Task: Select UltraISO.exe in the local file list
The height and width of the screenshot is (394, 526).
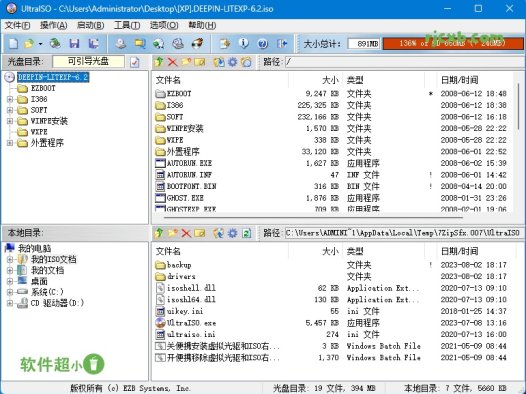Action: 192,323
